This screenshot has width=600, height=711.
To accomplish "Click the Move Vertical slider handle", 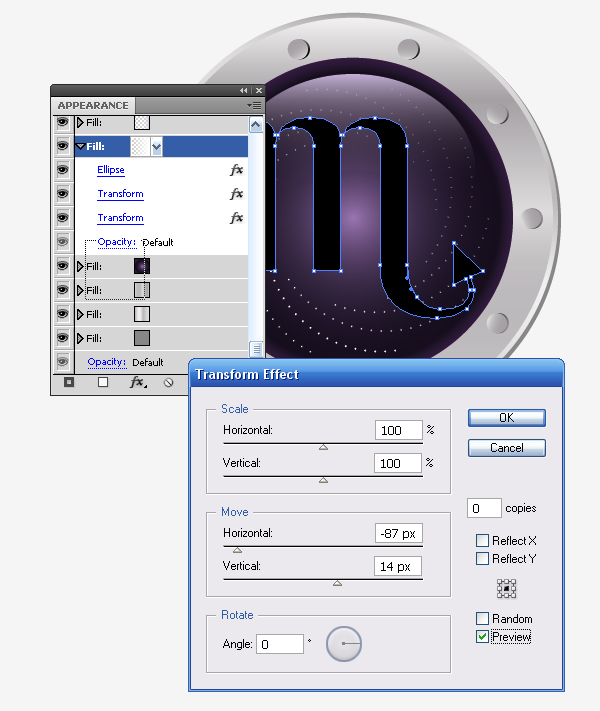I will (x=337, y=583).
